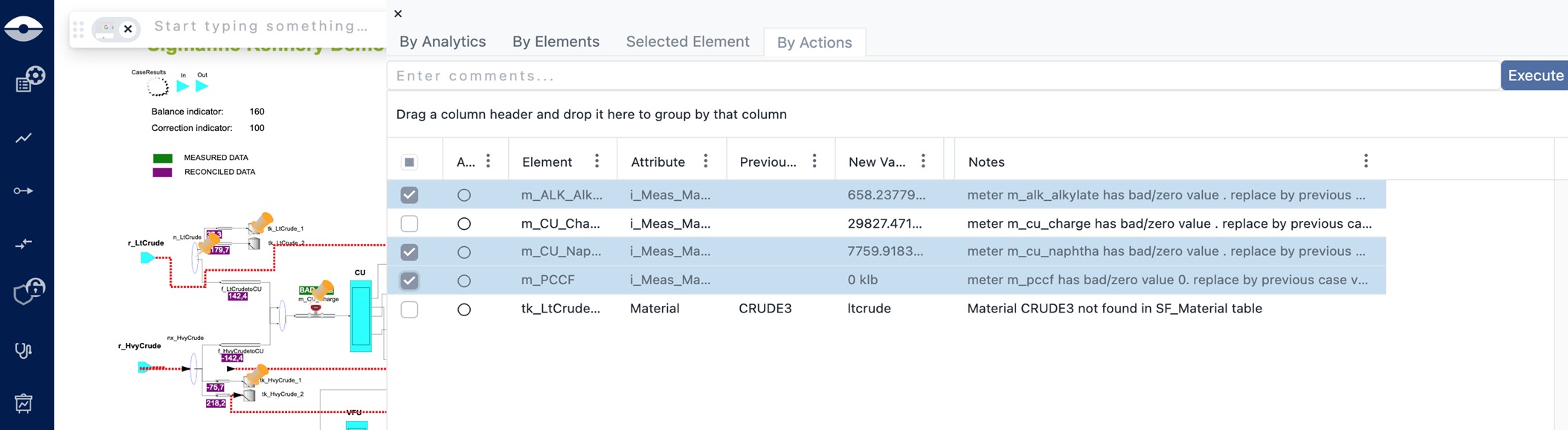The image size is (1568, 430).
Task: Click the opposing arrows exchange icon
Action: click(24, 244)
